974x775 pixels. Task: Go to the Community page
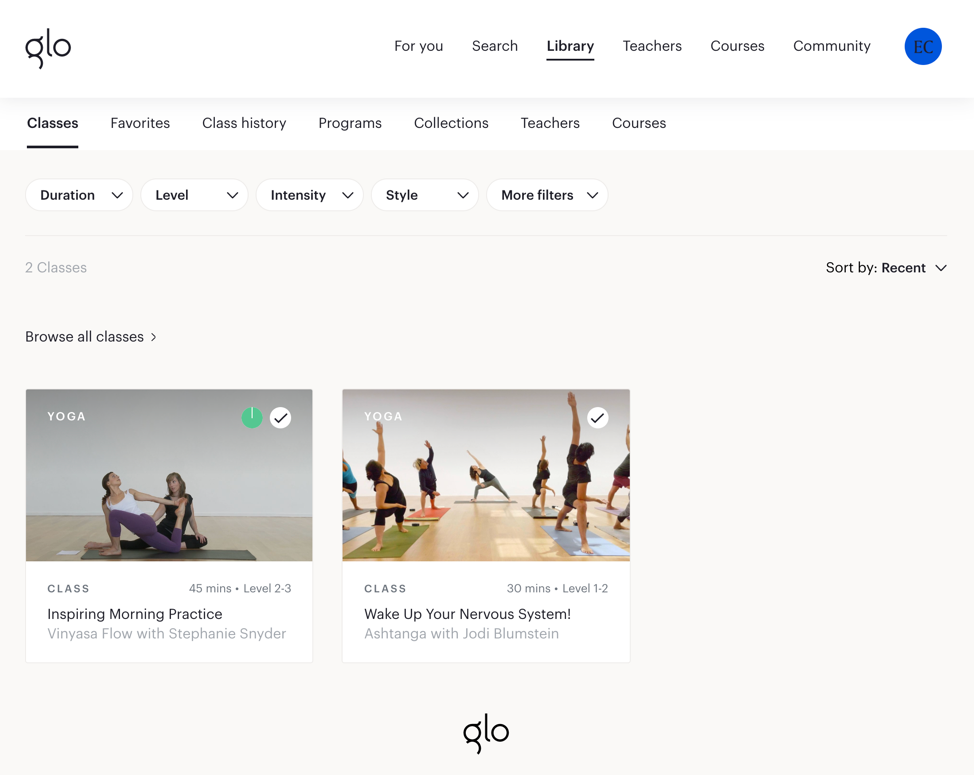[832, 46]
